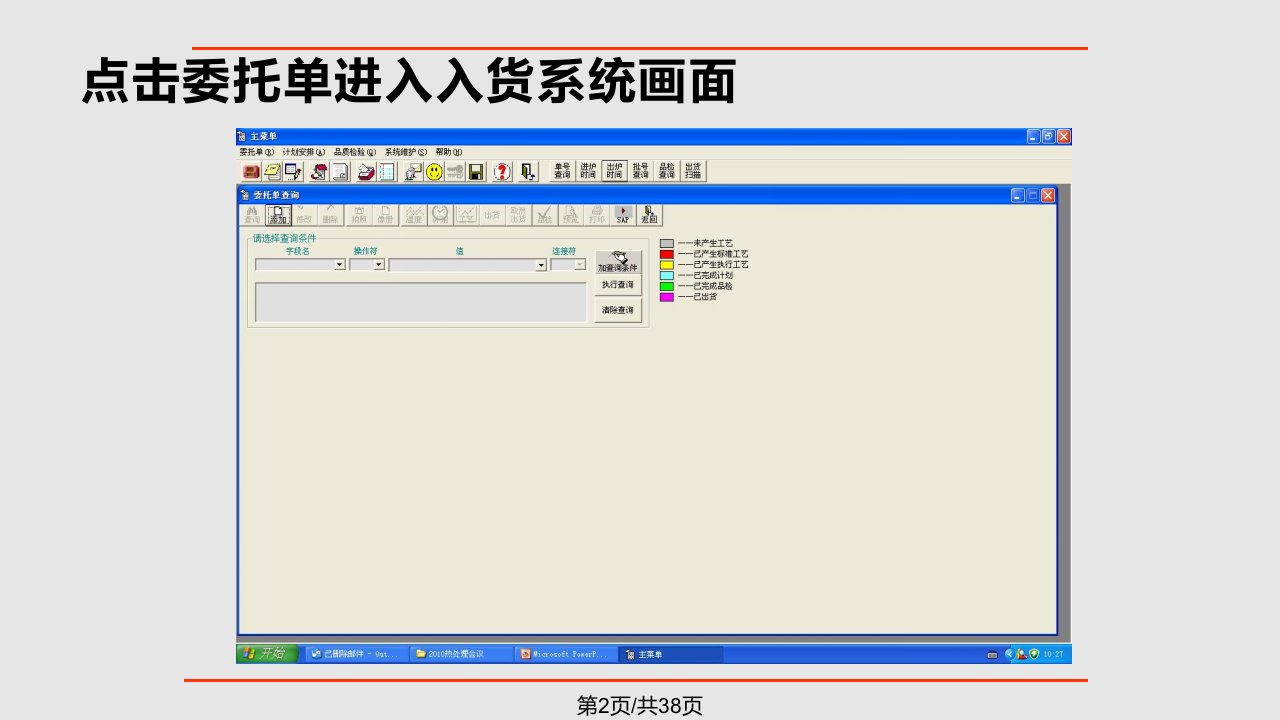Expand the 字段名 field name dropdown
Viewport: 1280px width, 720px height.
(340, 265)
